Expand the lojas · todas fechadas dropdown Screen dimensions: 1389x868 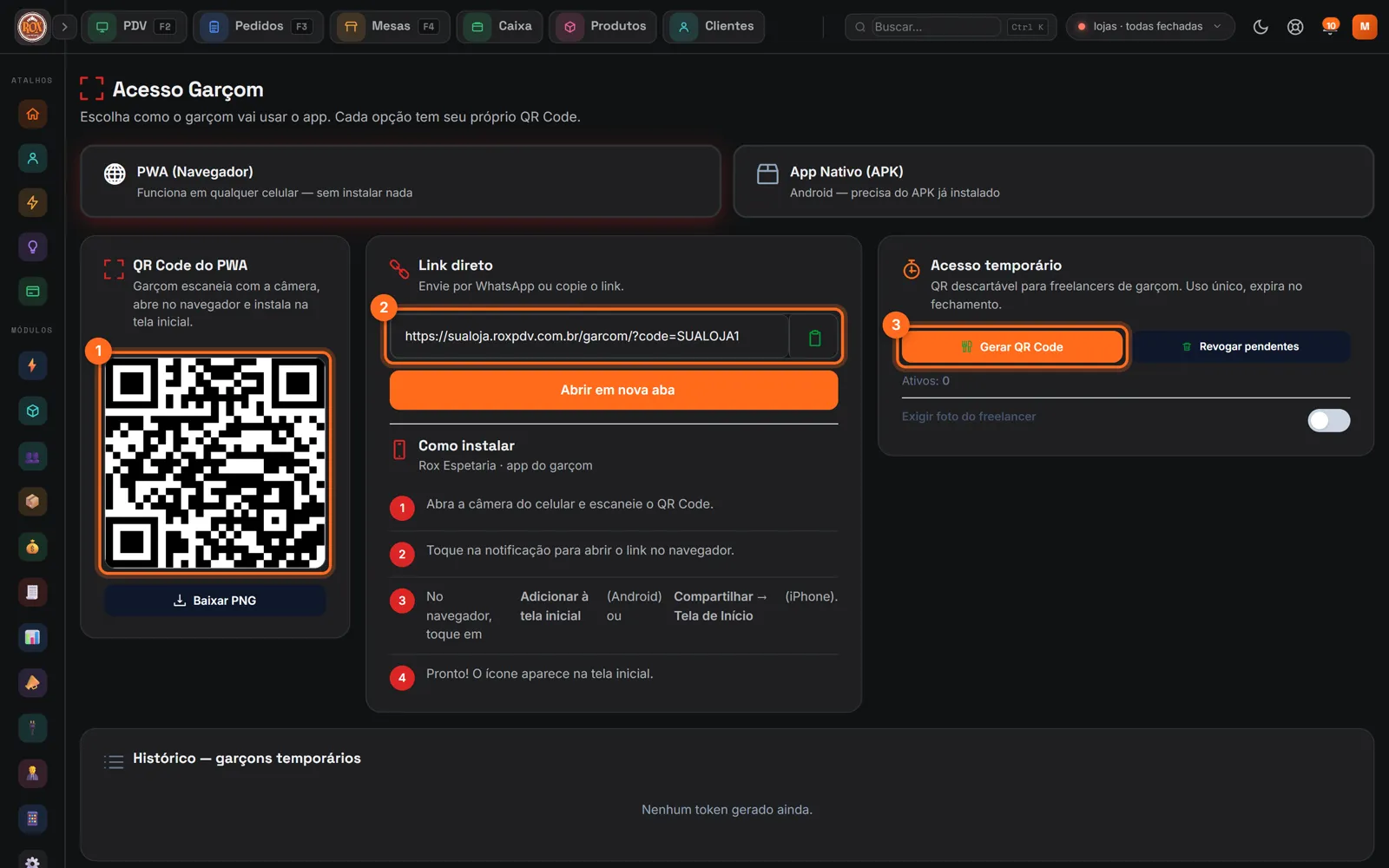[x=1149, y=27]
